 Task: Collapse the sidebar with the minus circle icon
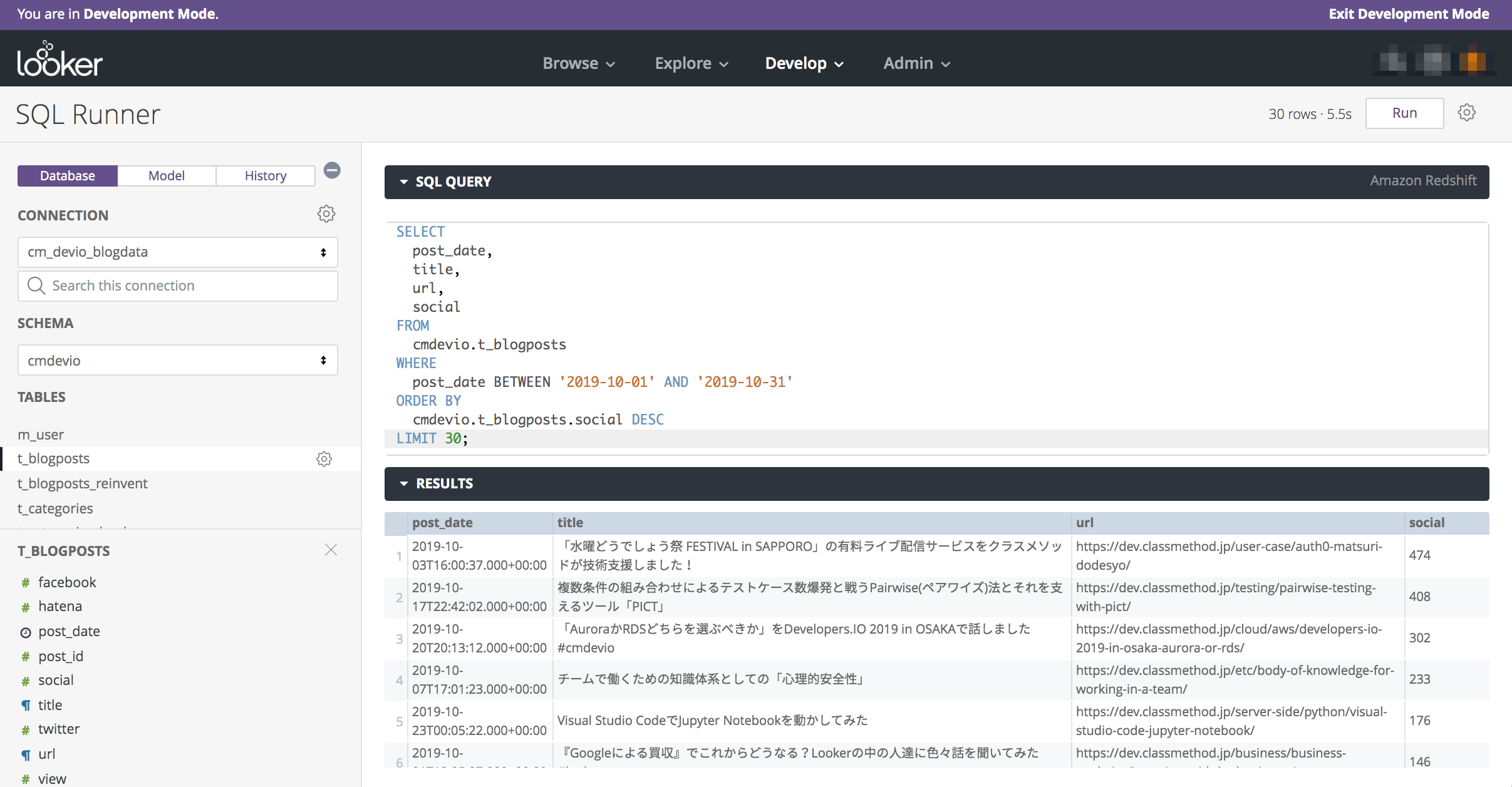click(331, 170)
